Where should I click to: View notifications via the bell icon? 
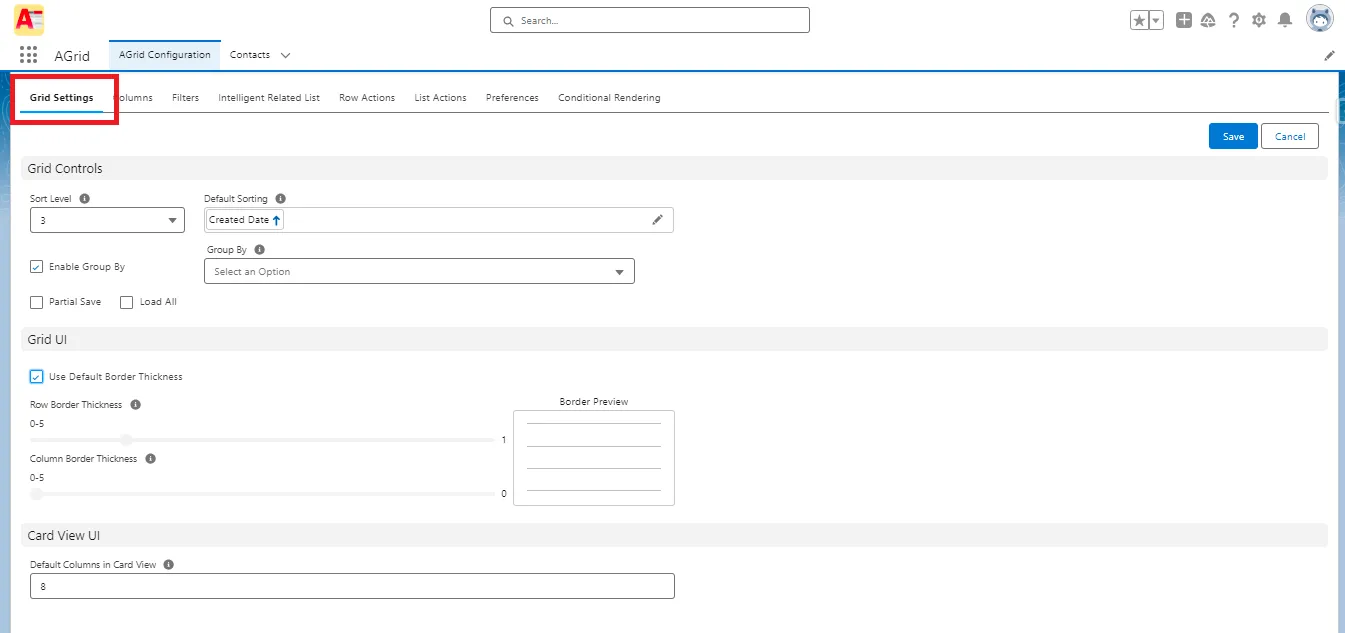(x=1284, y=19)
